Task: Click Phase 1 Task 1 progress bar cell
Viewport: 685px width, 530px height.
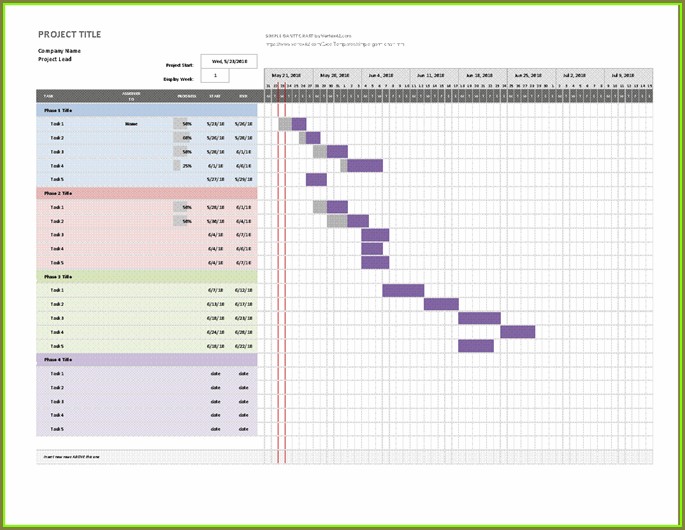Action: click(x=187, y=124)
